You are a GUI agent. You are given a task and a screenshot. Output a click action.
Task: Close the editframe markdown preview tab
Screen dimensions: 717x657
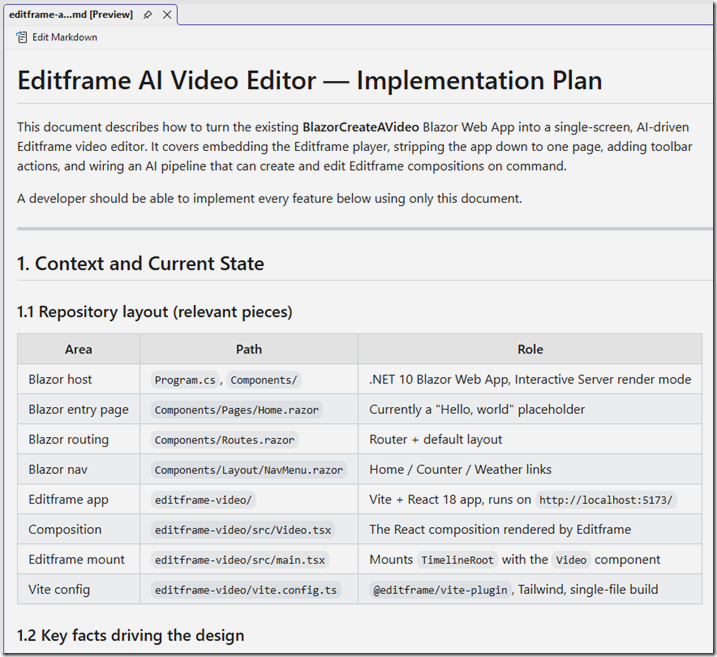pos(167,15)
